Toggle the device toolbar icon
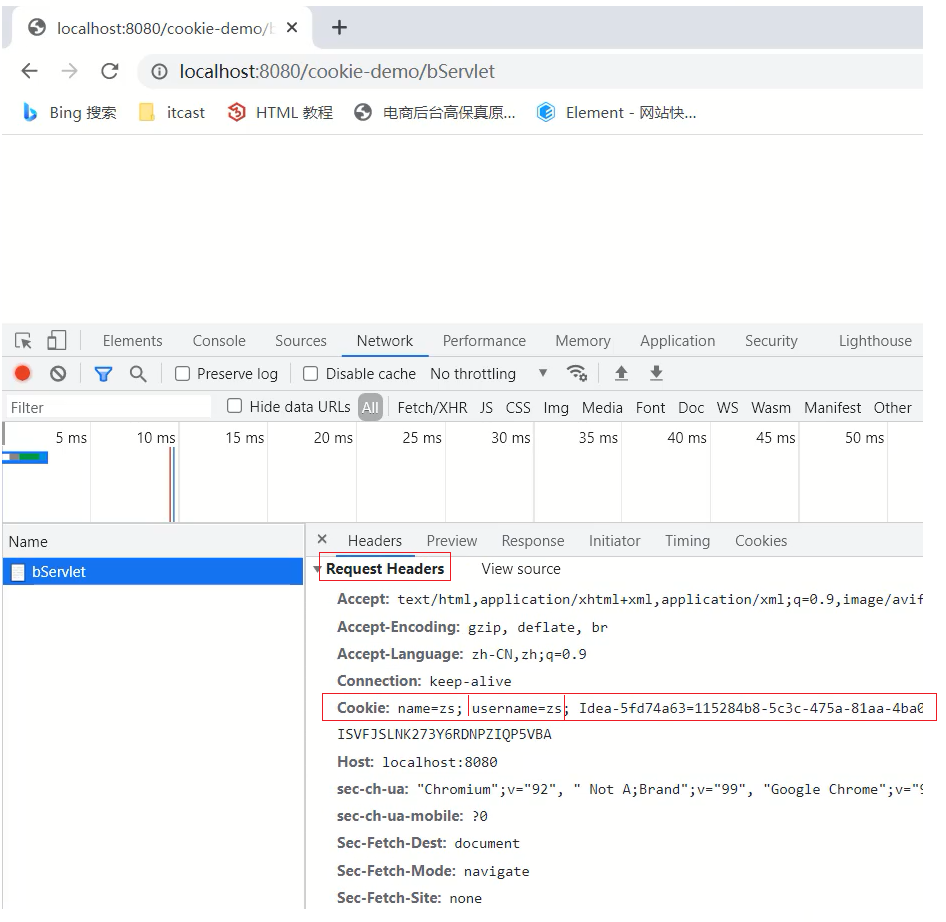The height and width of the screenshot is (922, 946). tap(56, 341)
